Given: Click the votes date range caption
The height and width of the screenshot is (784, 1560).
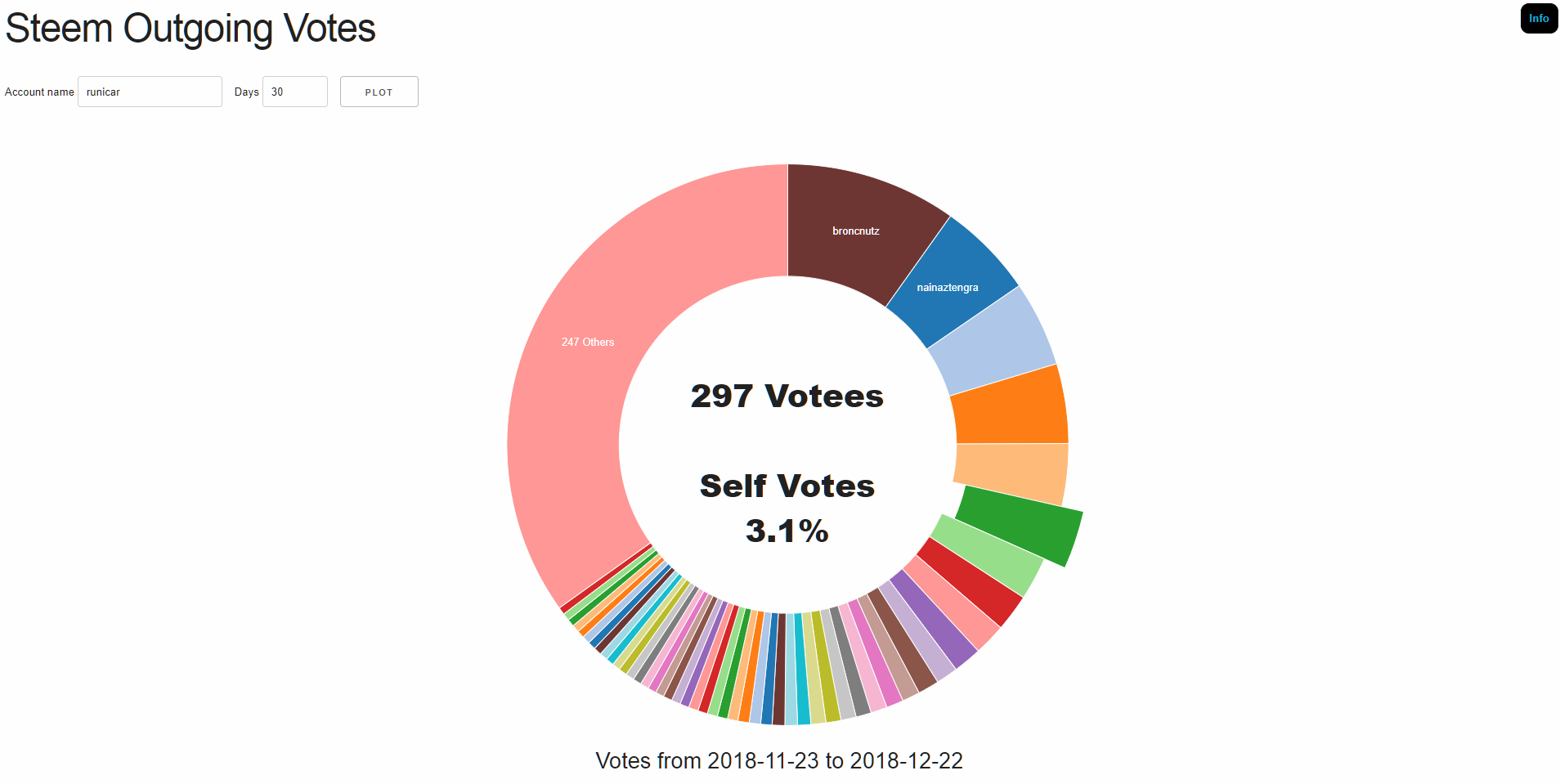Looking at the screenshot, I should point(779,760).
